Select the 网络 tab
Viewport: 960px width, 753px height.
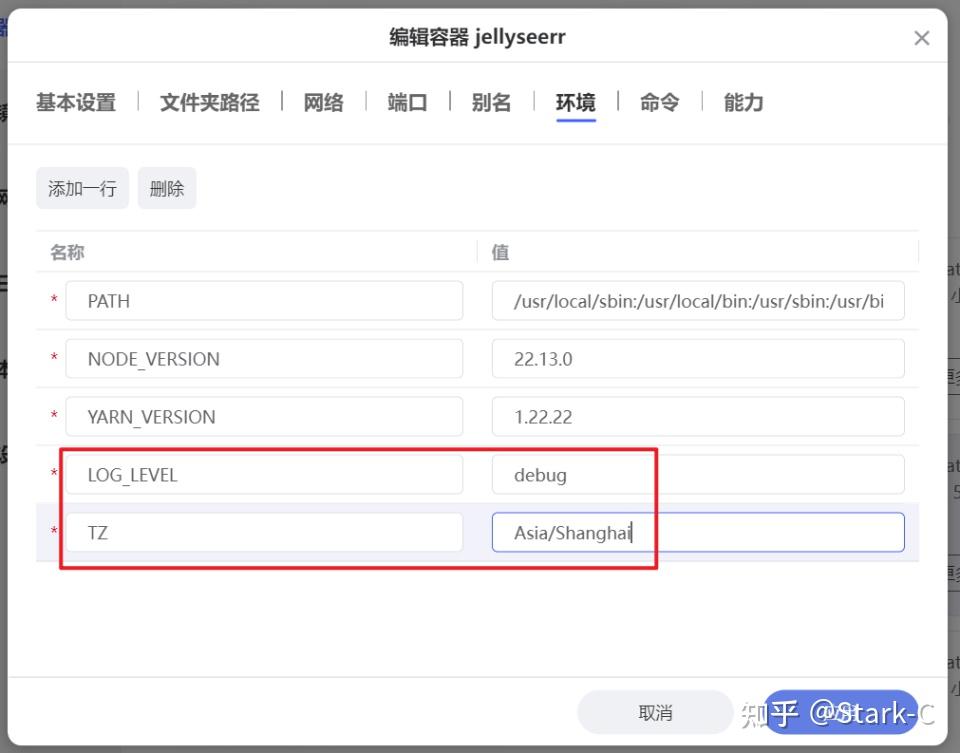(x=323, y=101)
